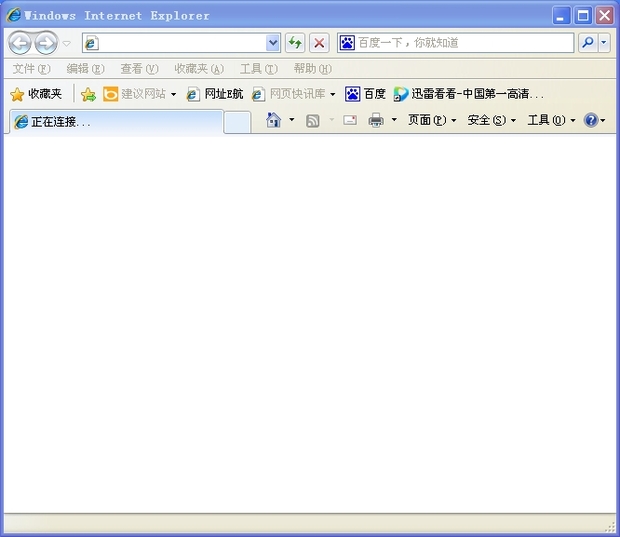Expand the address bar history dropdown
The width and height of the screenshot is (620, 537).
pyautogui.click(x=273, y=43)
